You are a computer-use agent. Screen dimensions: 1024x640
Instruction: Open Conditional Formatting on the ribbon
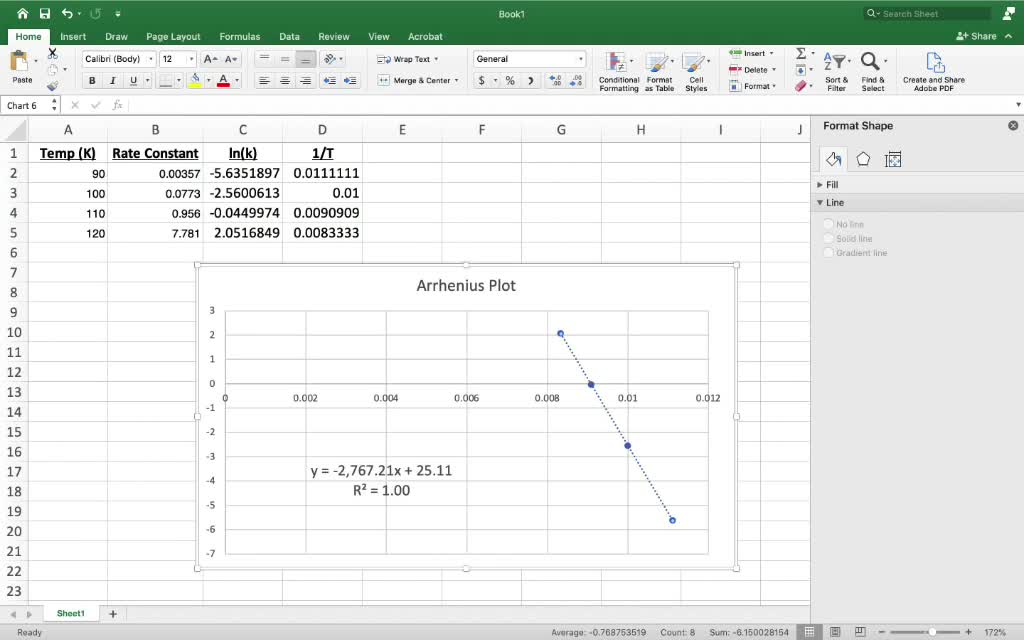tap(617, 68)
